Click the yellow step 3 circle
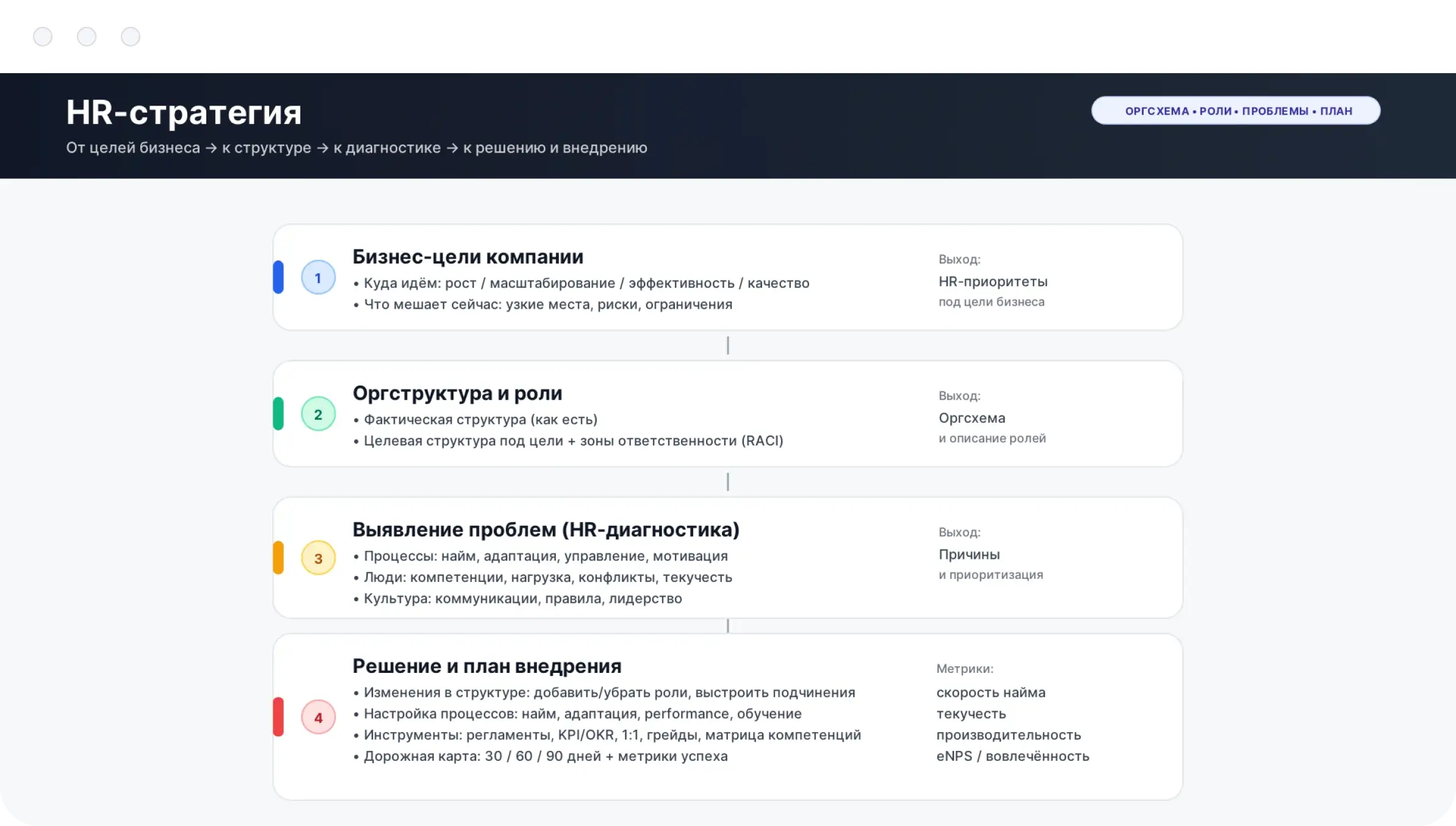Image resolution: width=1456 pixels, height=826 pixels. pyautogui.click(x=318, y=558)
